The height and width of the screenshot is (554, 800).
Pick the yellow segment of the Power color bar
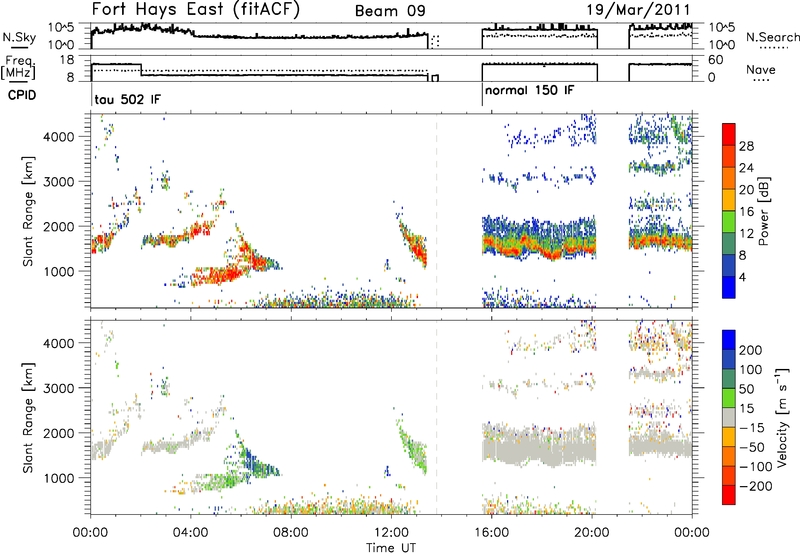tap(729, 200)
